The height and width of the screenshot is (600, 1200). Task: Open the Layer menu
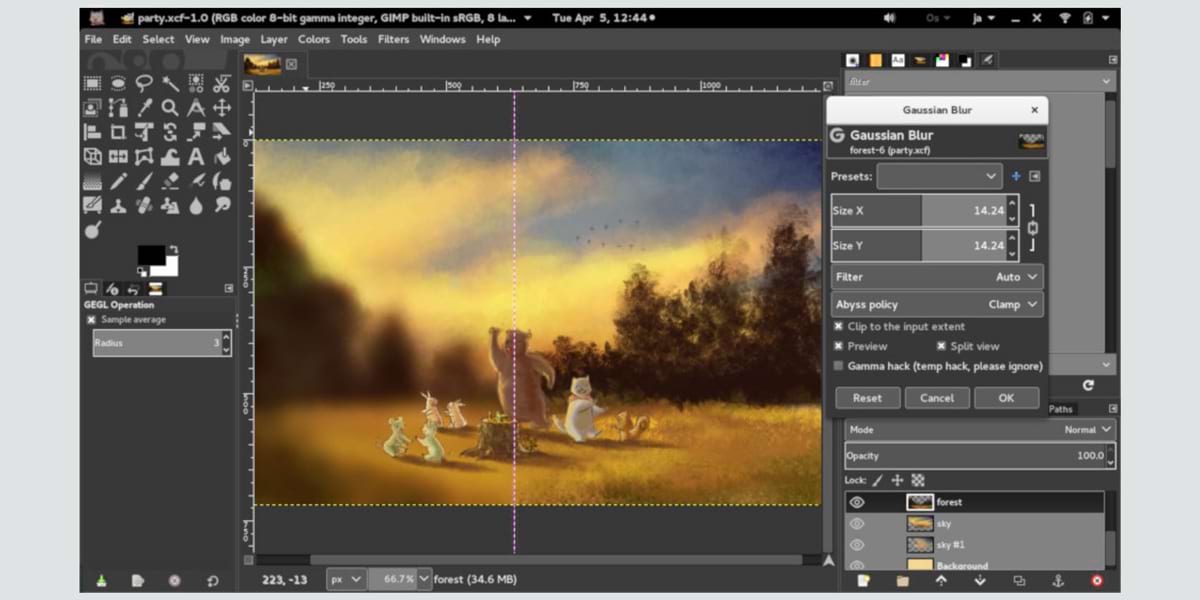pyautogui.click(x=274, y=39)
